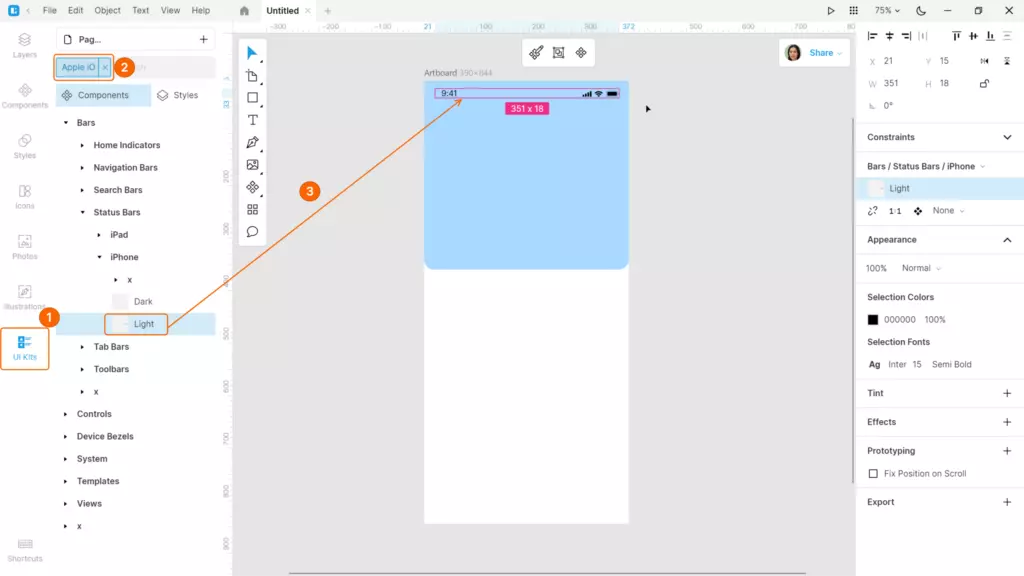Select the Rectangle shape tool
The height and width of the screenshot is (576, 1024).
tap(252, 98)
